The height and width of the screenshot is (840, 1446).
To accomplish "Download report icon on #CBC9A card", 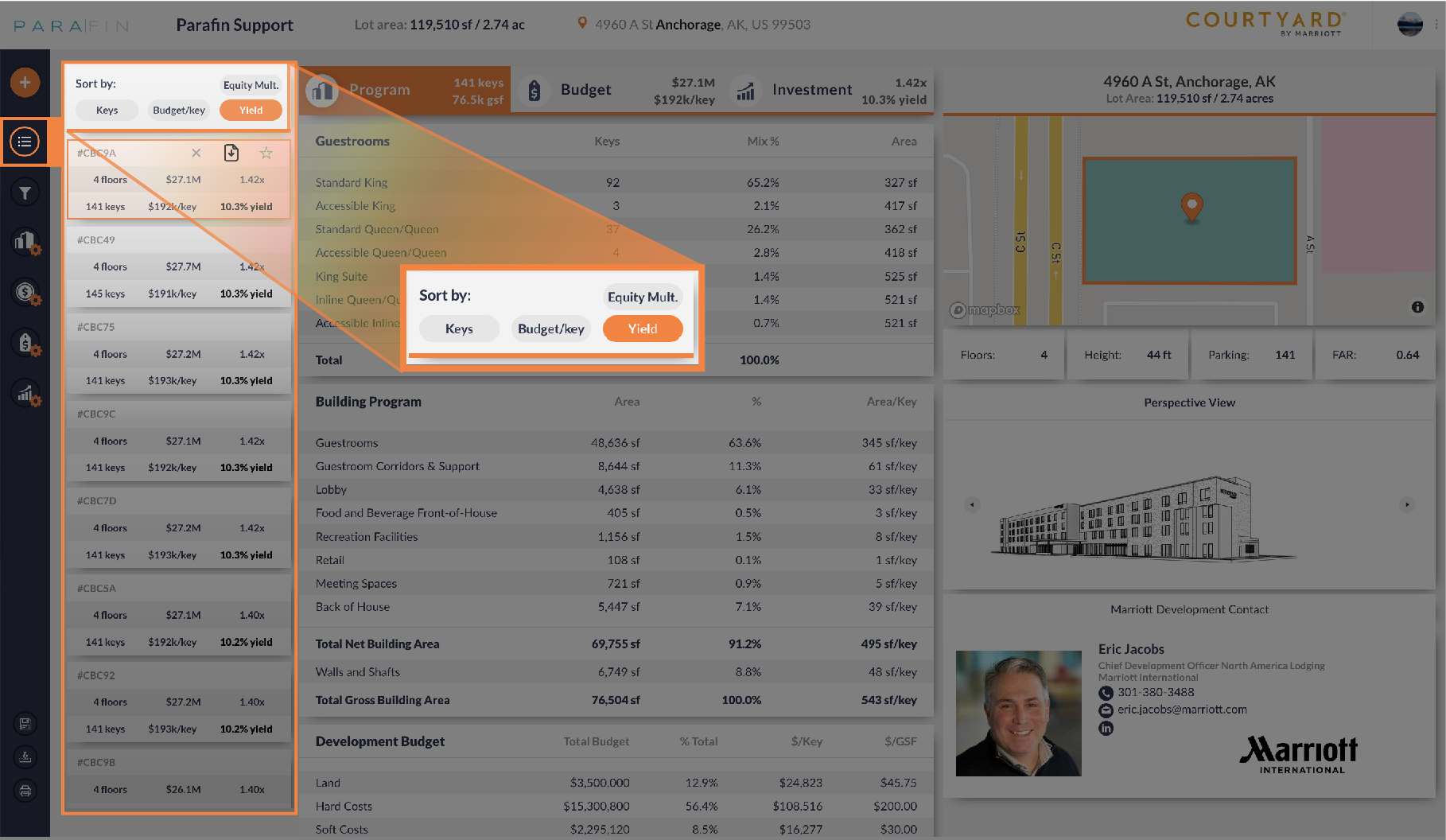I will 231,153.
